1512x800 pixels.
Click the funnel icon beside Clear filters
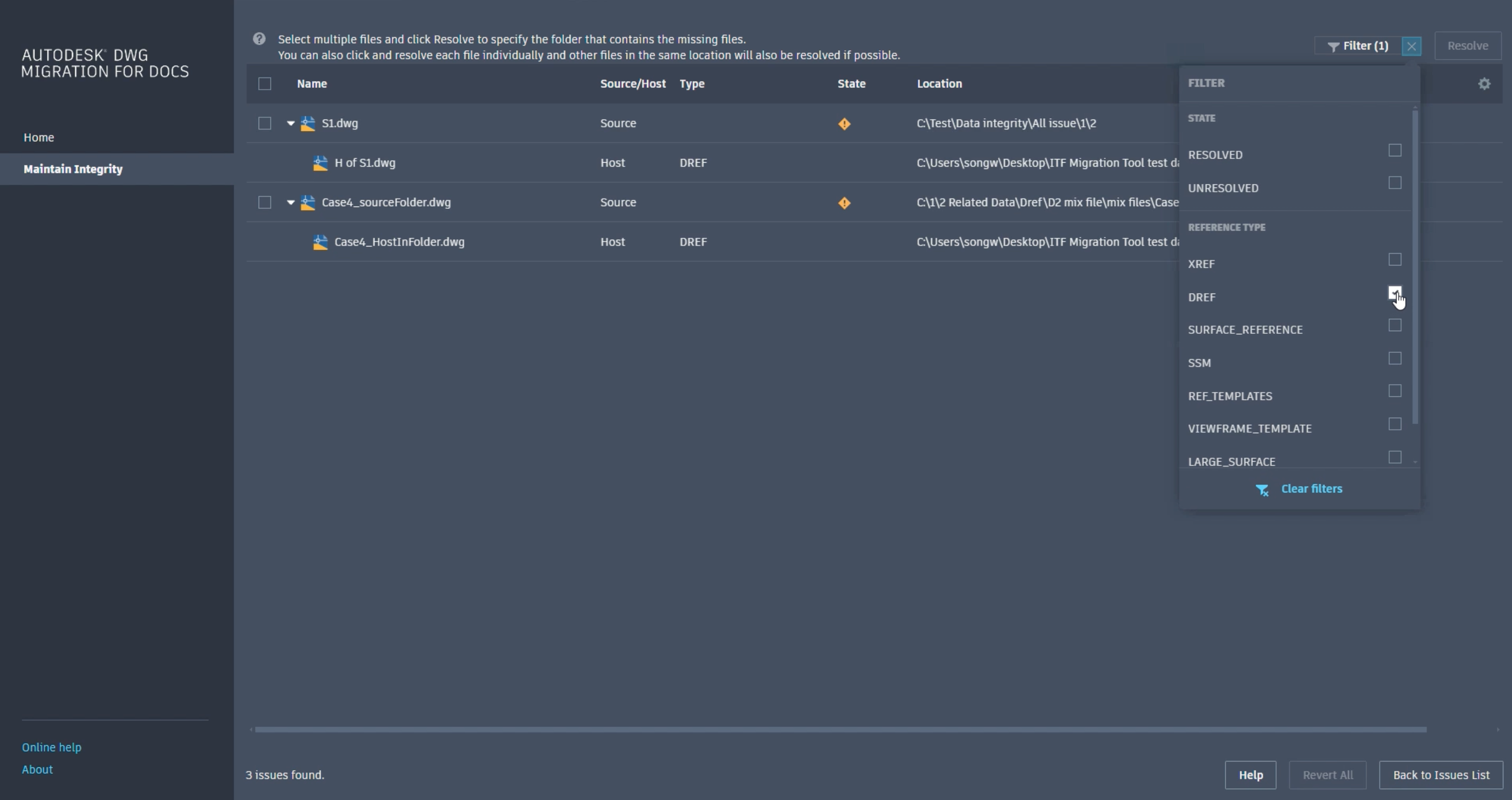coord(1262,490)
